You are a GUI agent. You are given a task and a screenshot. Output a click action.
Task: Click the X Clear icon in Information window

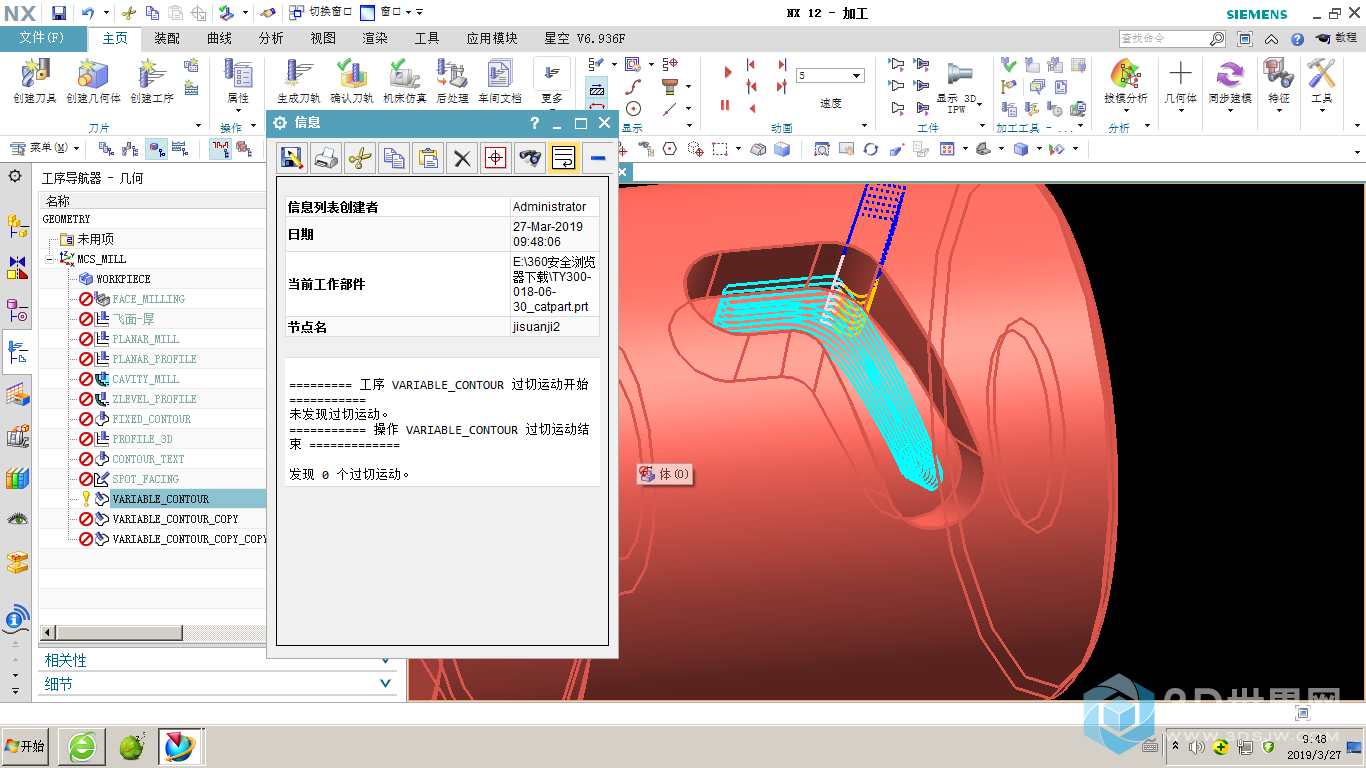click(x=461, y=158)
